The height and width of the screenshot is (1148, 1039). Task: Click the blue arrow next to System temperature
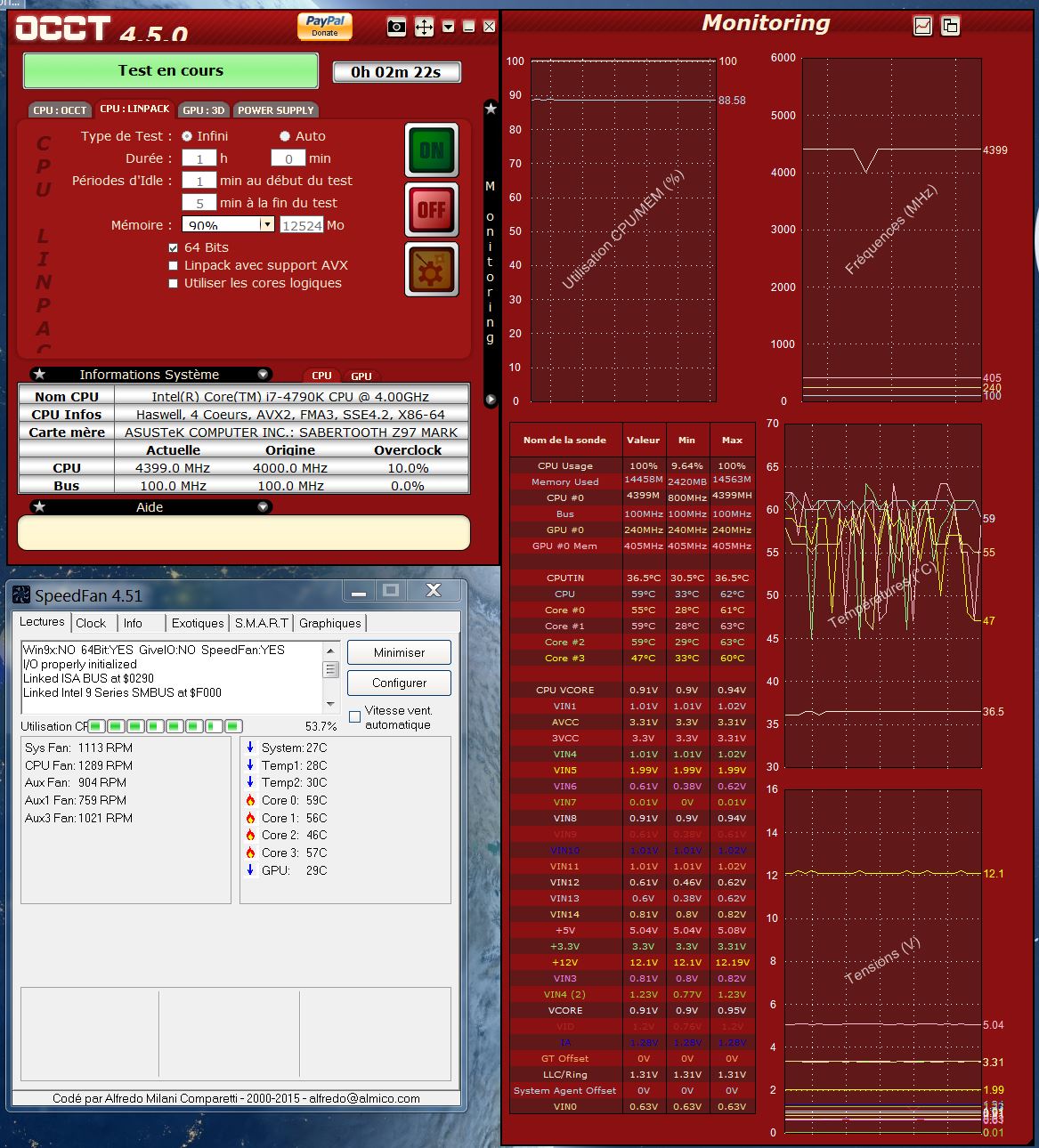250,748
